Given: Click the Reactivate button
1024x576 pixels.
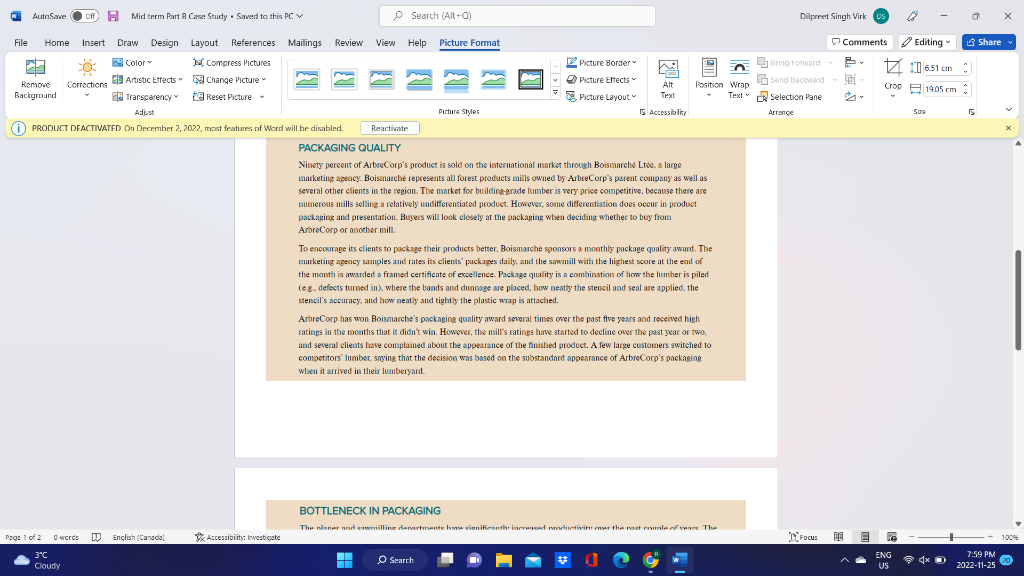Looking at the screenshot, I should (x=390, y=128).
